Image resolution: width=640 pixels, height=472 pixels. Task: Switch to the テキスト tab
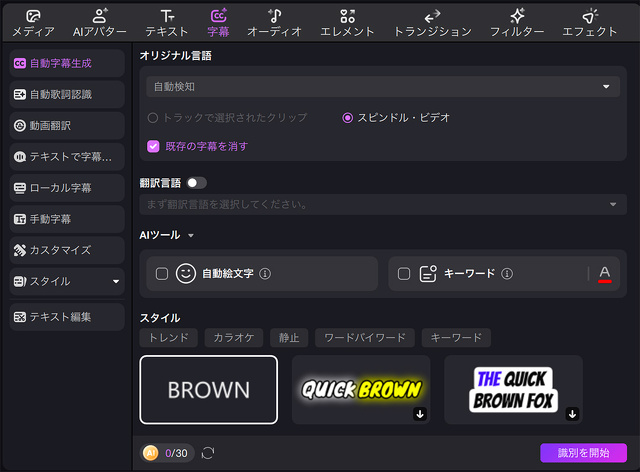[x=167, y=23]
